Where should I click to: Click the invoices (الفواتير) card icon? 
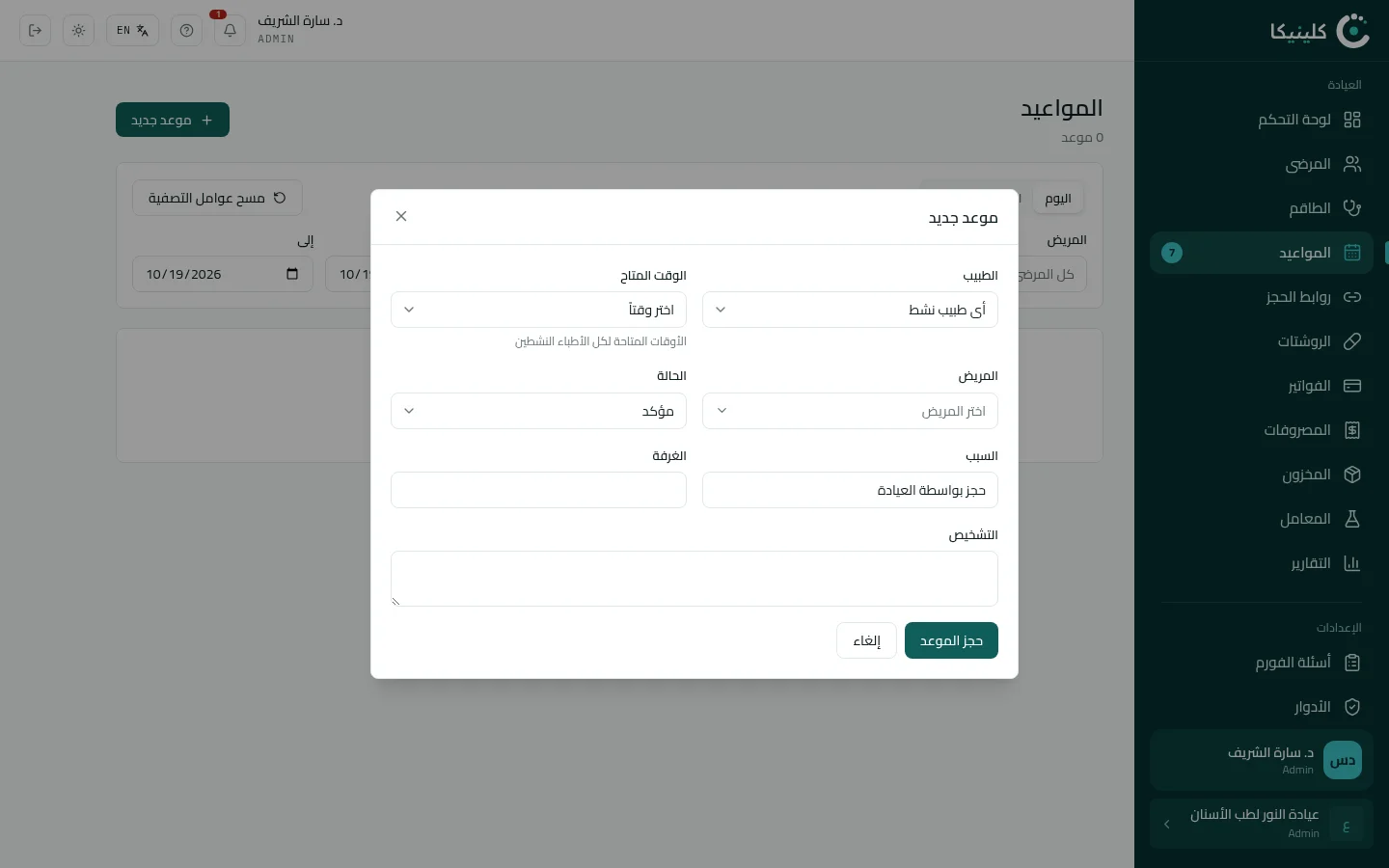pyautogui.click(x=1352, y=386)
